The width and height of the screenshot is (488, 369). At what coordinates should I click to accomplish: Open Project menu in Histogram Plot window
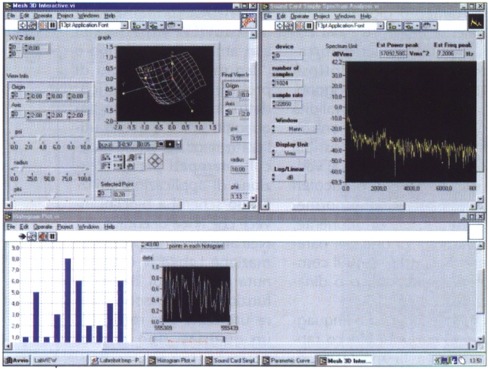[65, 227]
